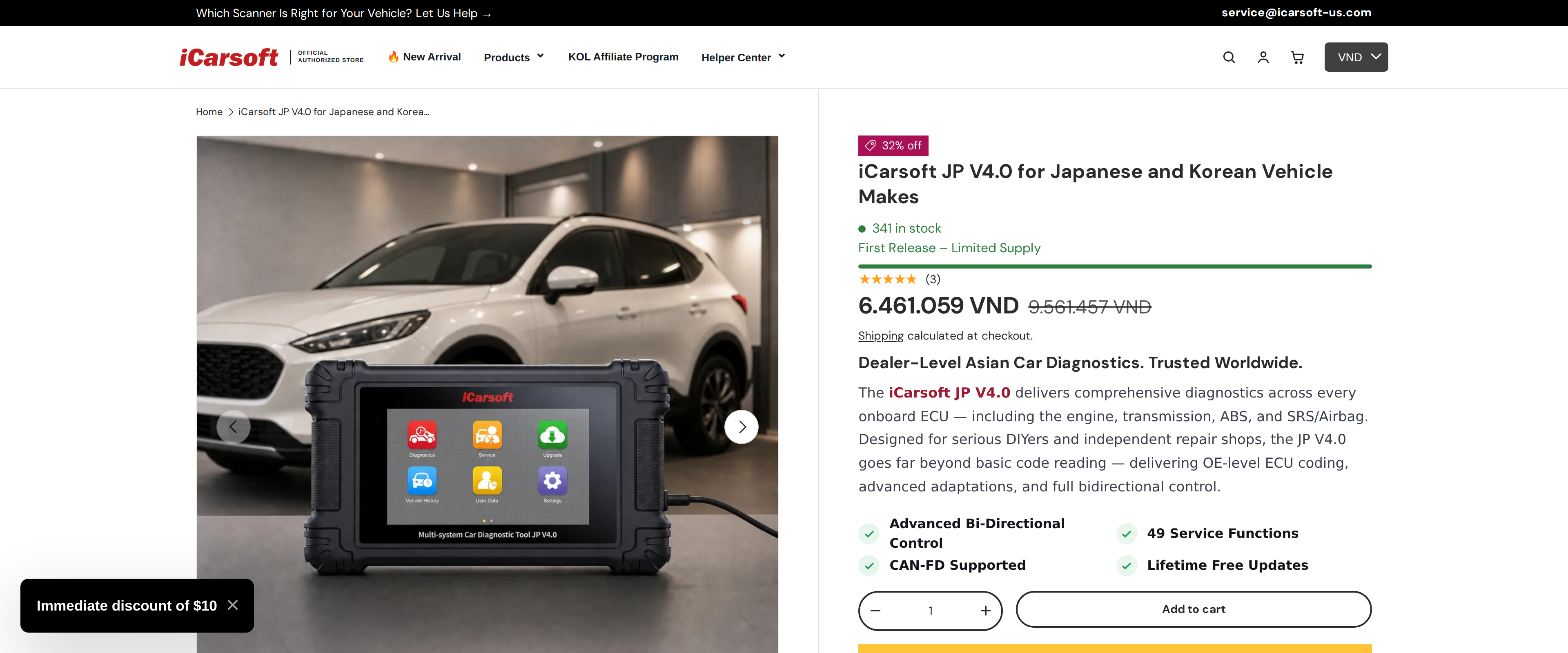The width and height of the screenshot is (1568, 653).
Task: Expand the Helper Center menu
Action: pyautogui.click(x=743, y=57)
